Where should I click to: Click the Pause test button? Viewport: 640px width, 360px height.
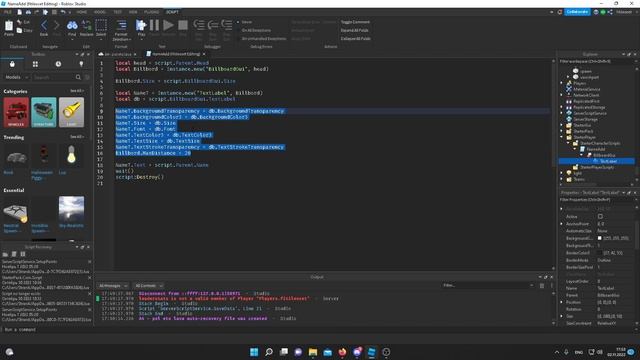click(x=154, y=25)
